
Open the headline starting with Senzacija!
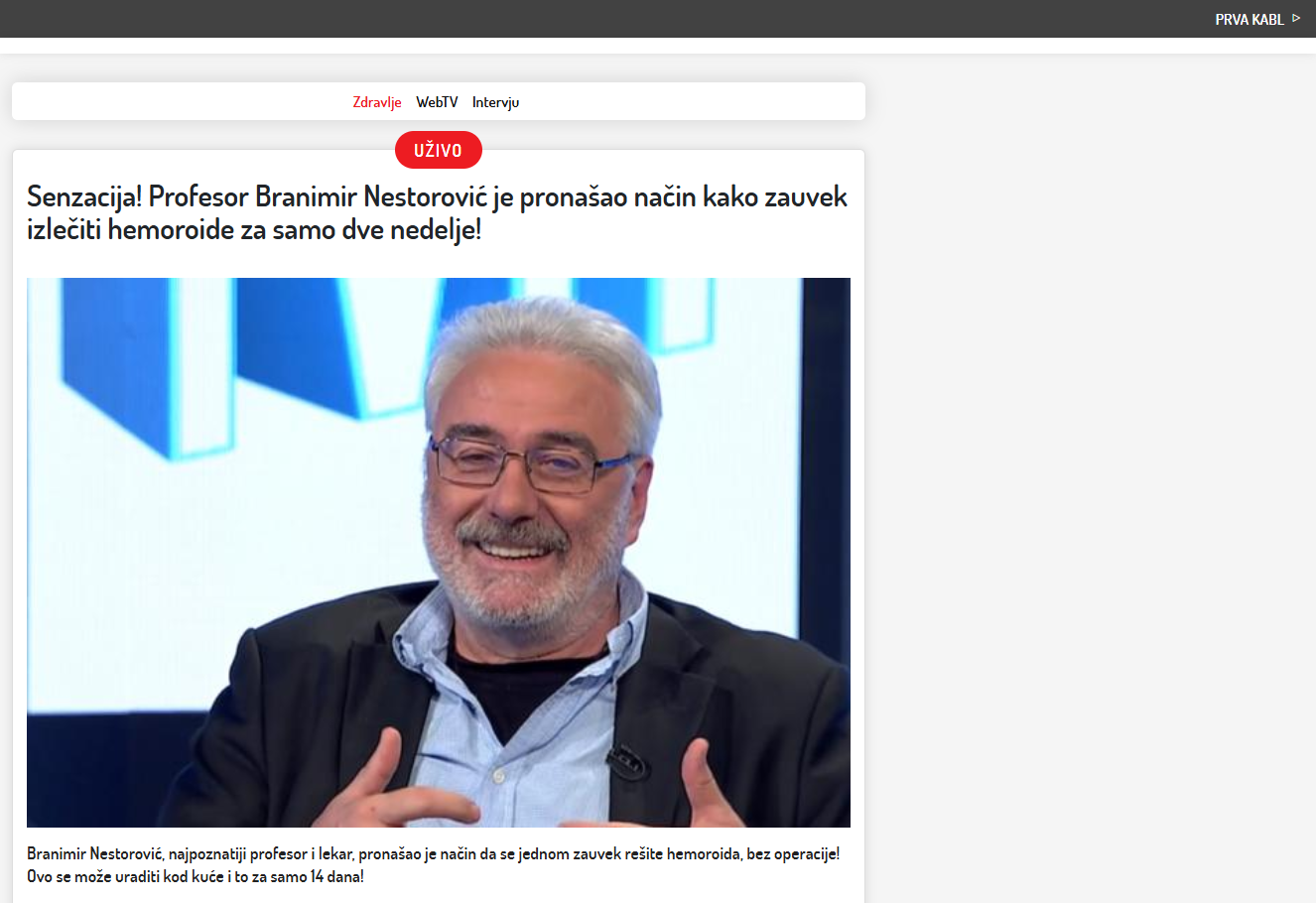click(437, 213)
